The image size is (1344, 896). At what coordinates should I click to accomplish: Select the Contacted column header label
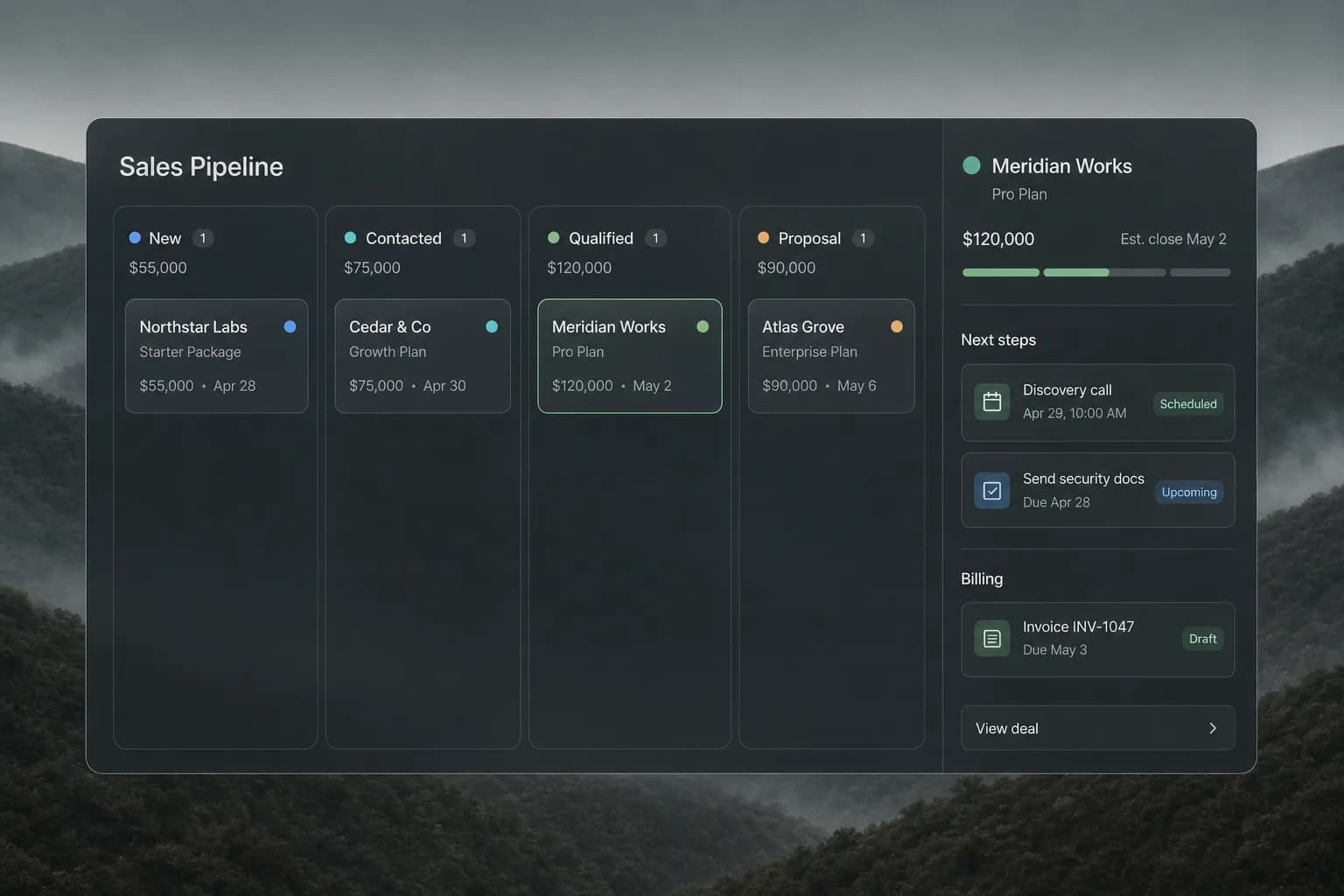pyautogui.click(x=403, y=238)
